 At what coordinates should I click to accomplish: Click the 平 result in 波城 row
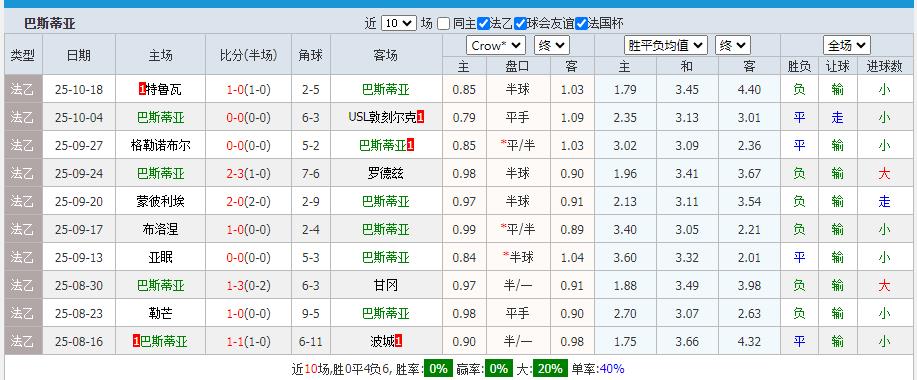(x=799, y=341)
